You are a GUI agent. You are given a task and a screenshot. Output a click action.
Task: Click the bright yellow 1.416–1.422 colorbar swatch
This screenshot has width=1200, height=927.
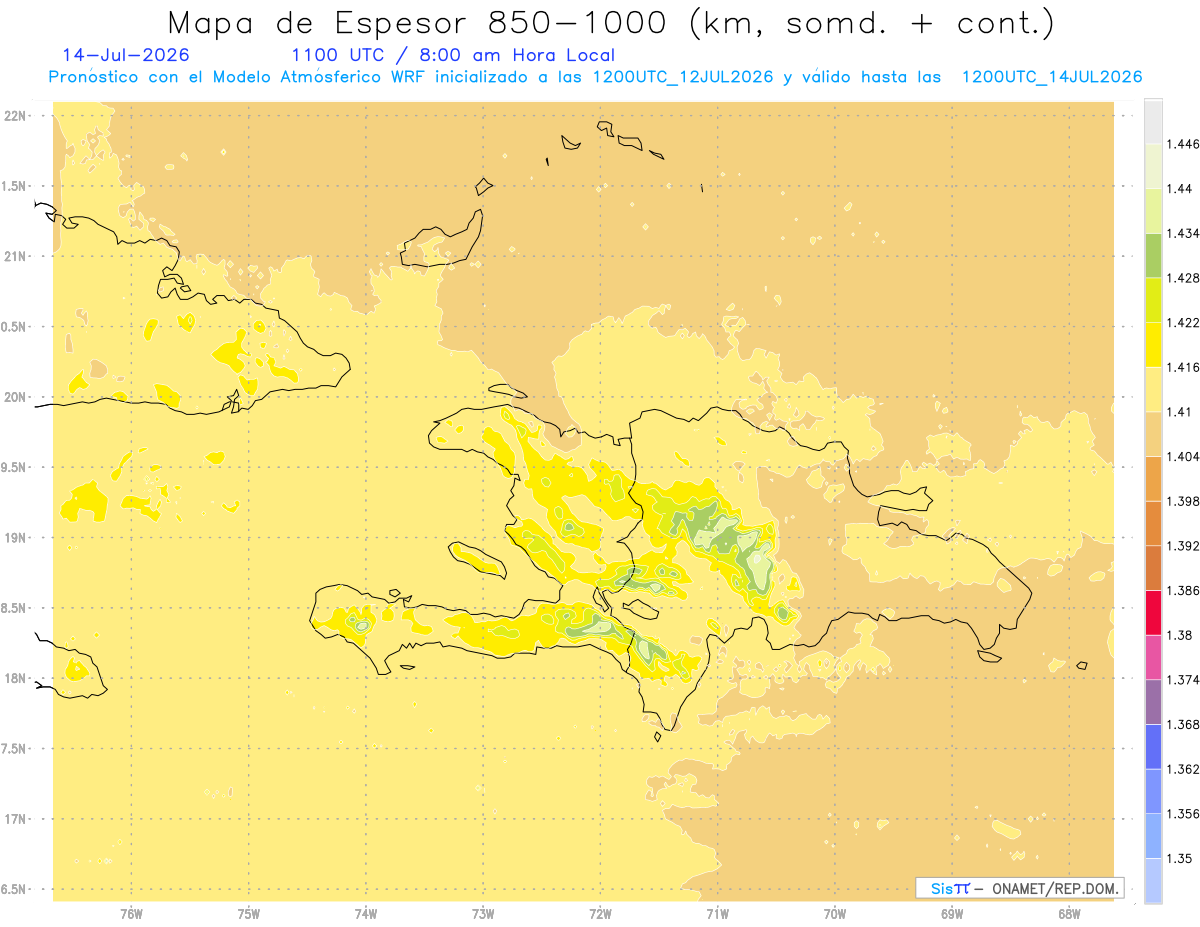pos(1153,345)
